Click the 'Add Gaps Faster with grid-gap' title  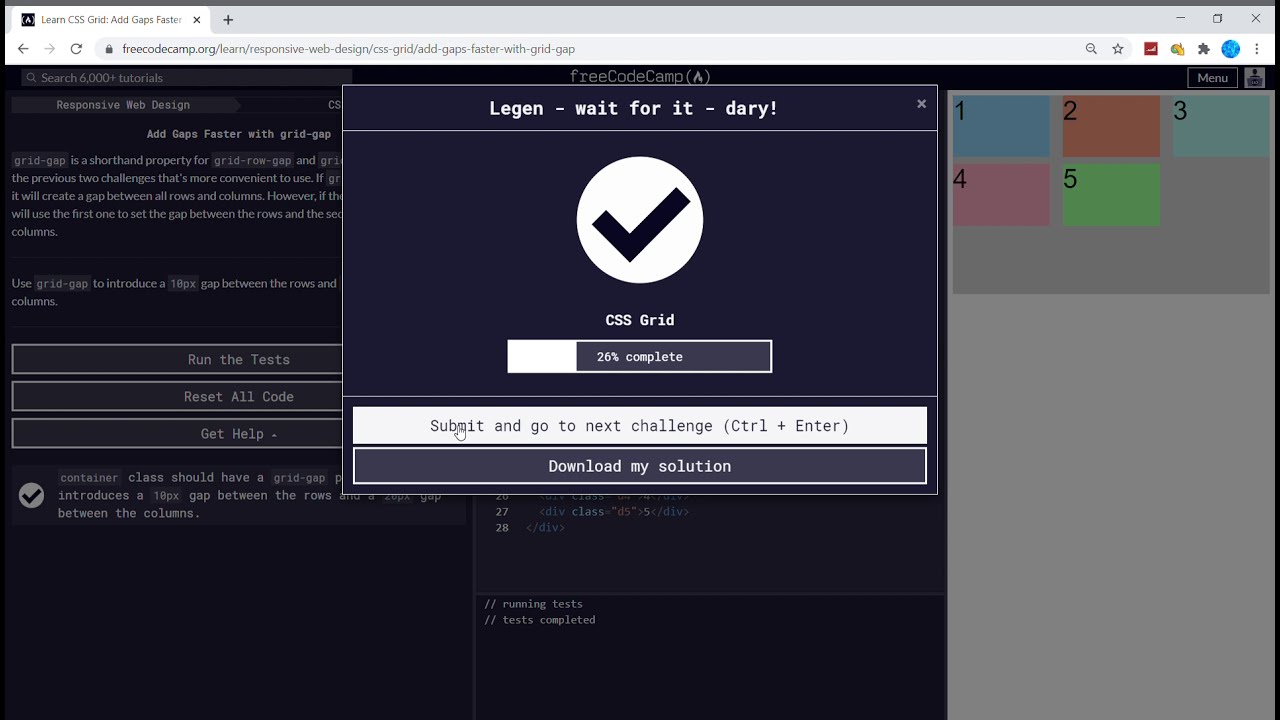click(x=239, y=134)
